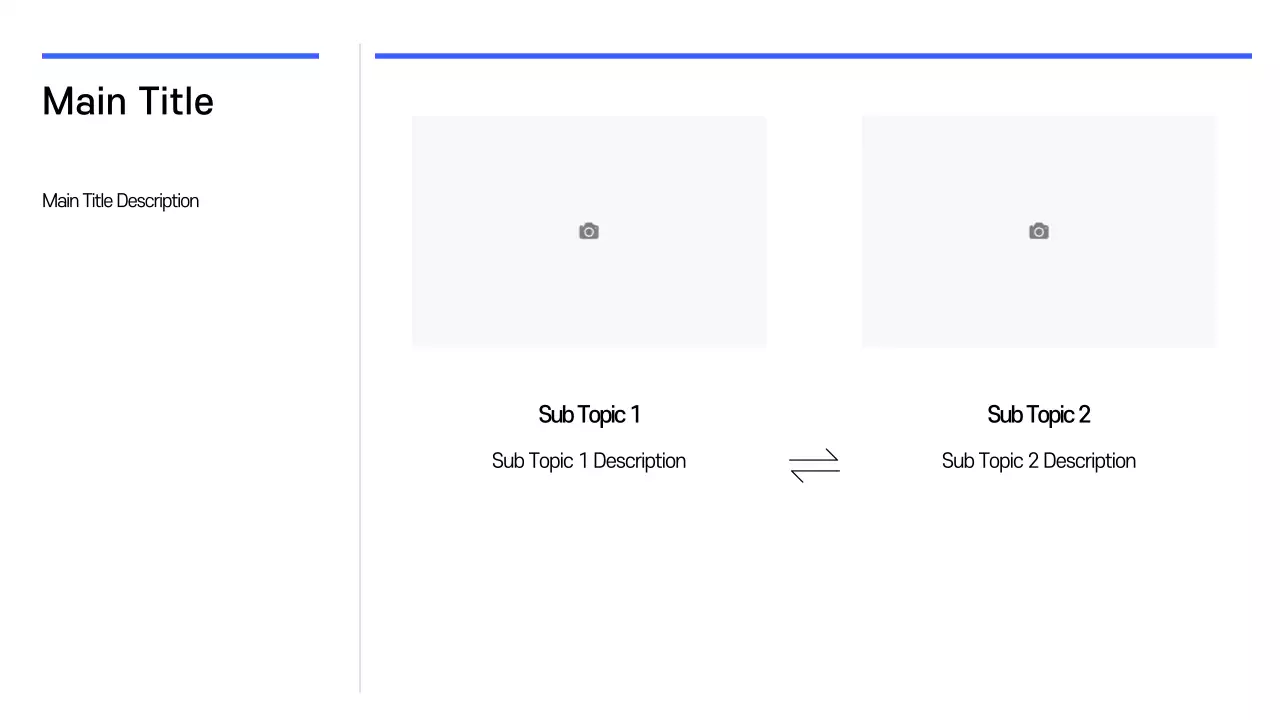Select the large Main Title heading
This screenshot has width=1280, height=720.
(128, 102)
